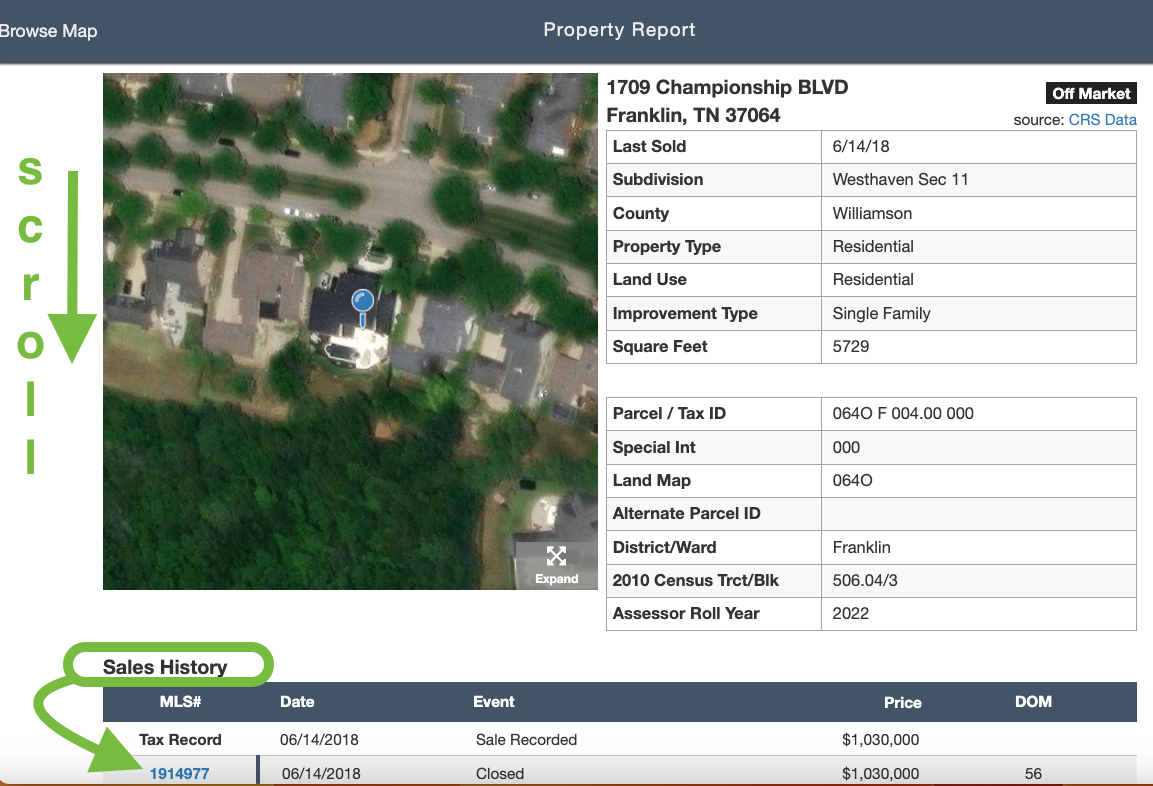Select the blue property pin marker
1153x786 pixels.
pyautogui.click(x=362, y=300)
